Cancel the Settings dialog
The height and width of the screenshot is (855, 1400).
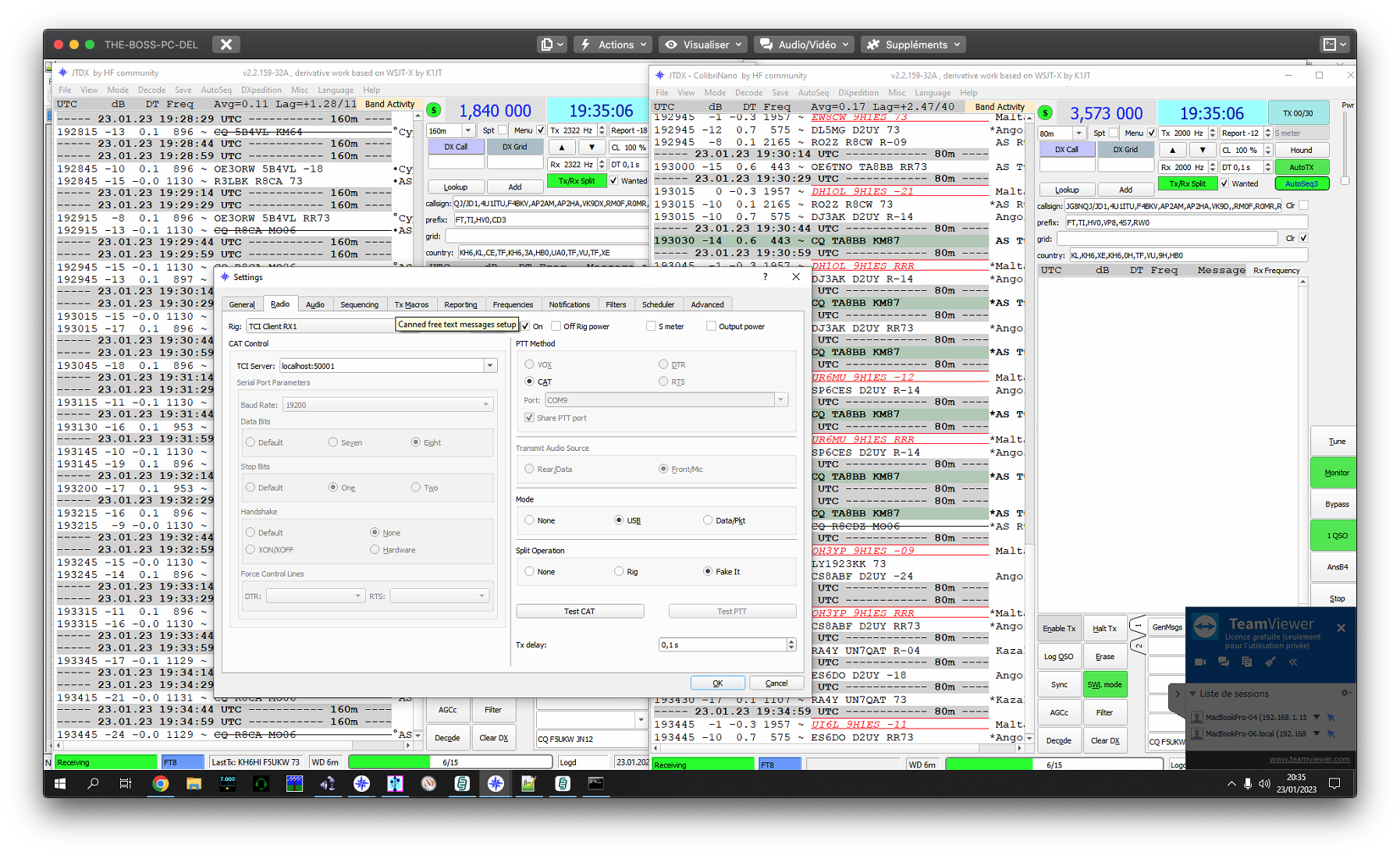pos(776,683)
